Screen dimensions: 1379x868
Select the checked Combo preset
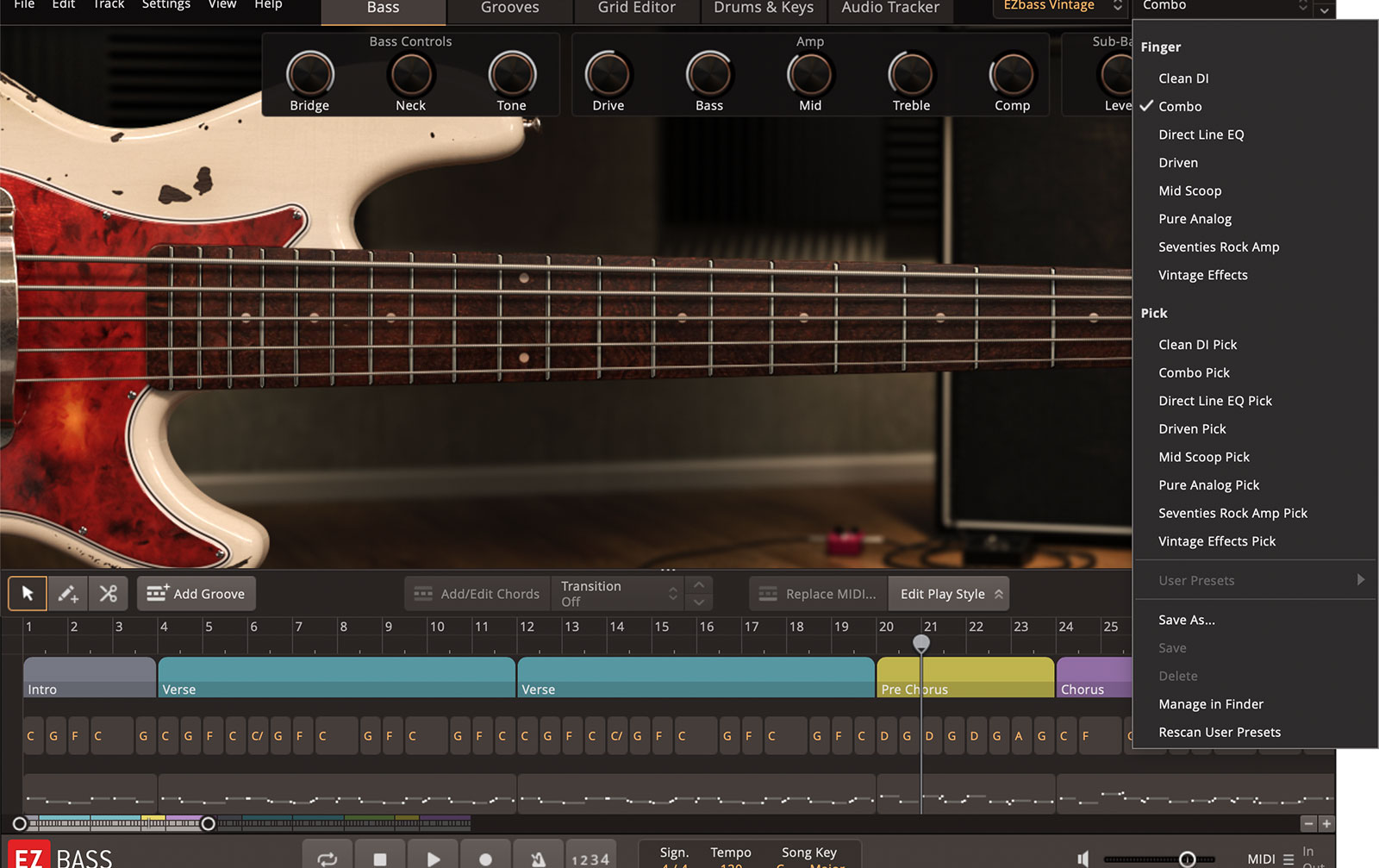tap(1254, 107)
